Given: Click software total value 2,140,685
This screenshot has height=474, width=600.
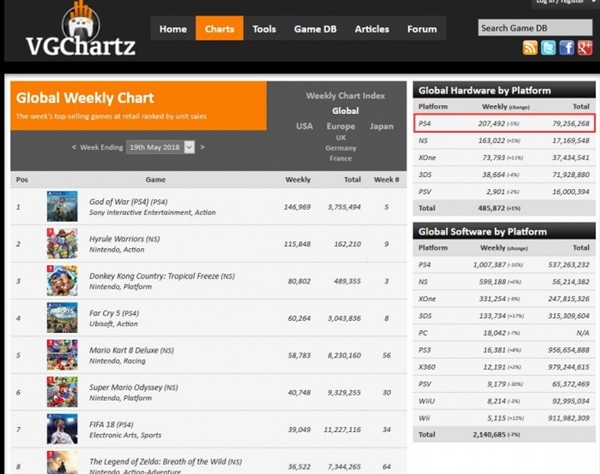Looking at the screenshot, I should coord(489,435).
